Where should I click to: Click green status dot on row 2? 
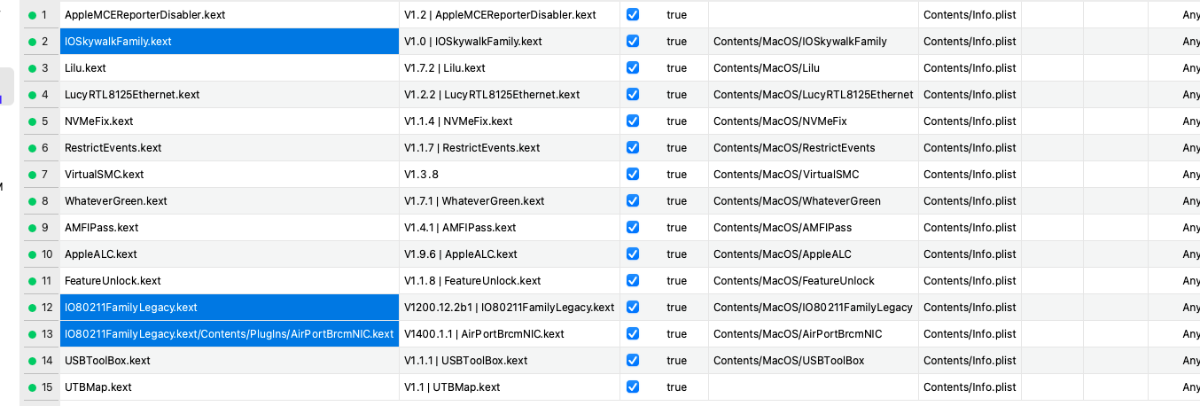click(x=33, y=42)
